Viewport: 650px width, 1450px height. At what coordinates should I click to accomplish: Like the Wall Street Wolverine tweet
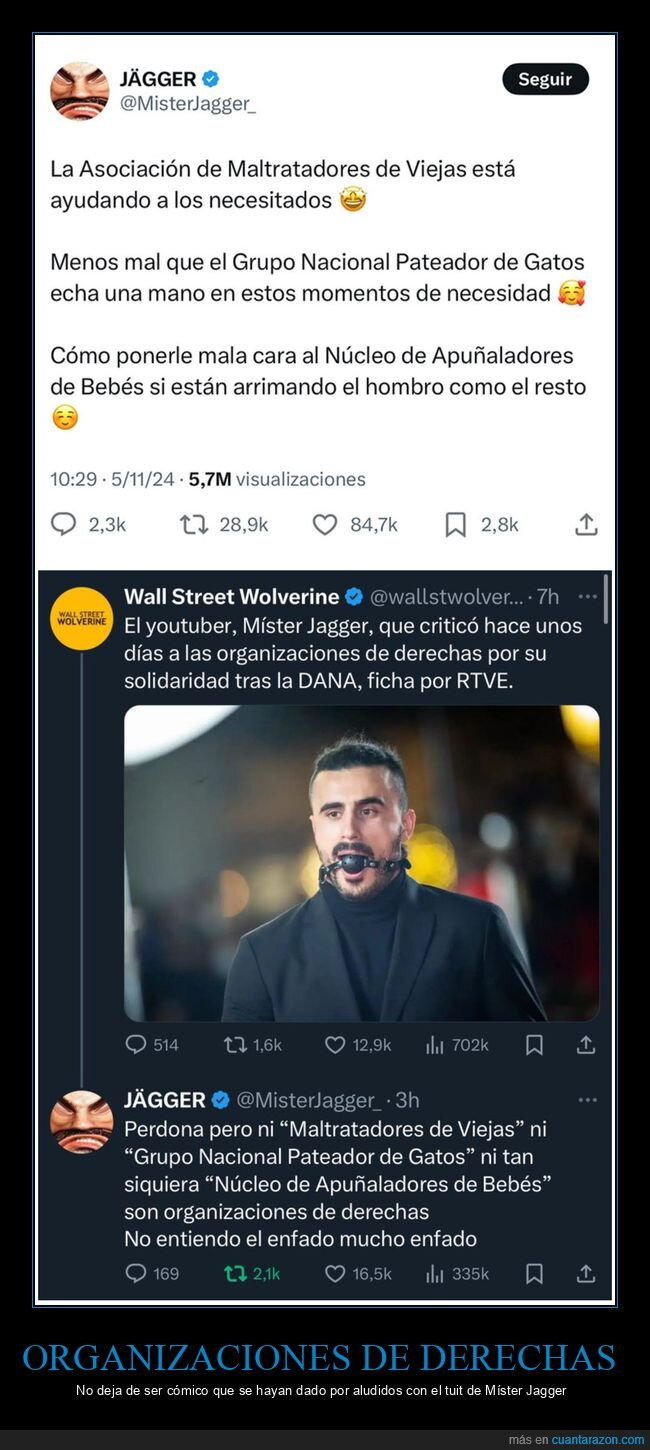(x=336, y=1045)
